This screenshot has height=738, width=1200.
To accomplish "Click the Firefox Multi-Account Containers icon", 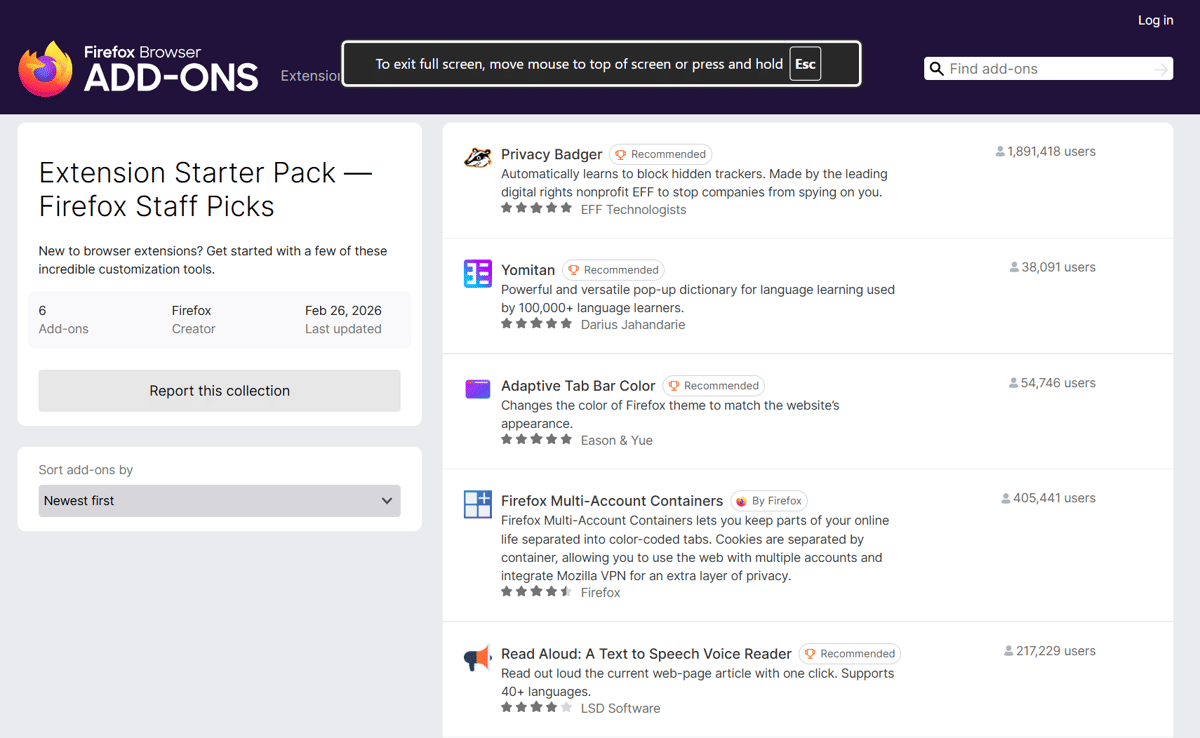I will point(477,504).
